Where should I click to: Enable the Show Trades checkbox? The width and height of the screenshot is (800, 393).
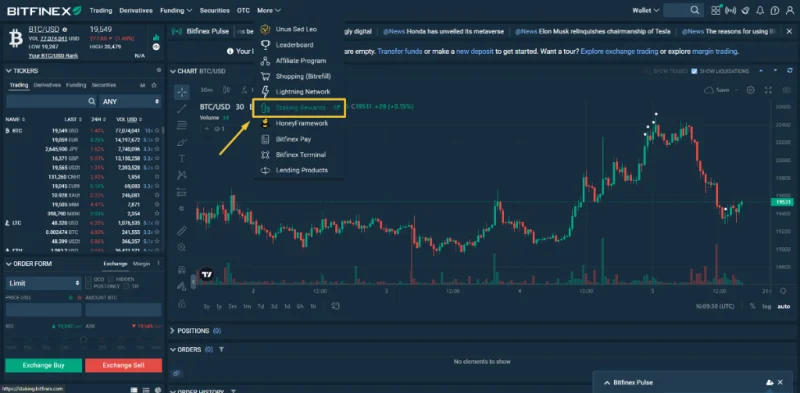pyautogui.click(x=647, y=71)
